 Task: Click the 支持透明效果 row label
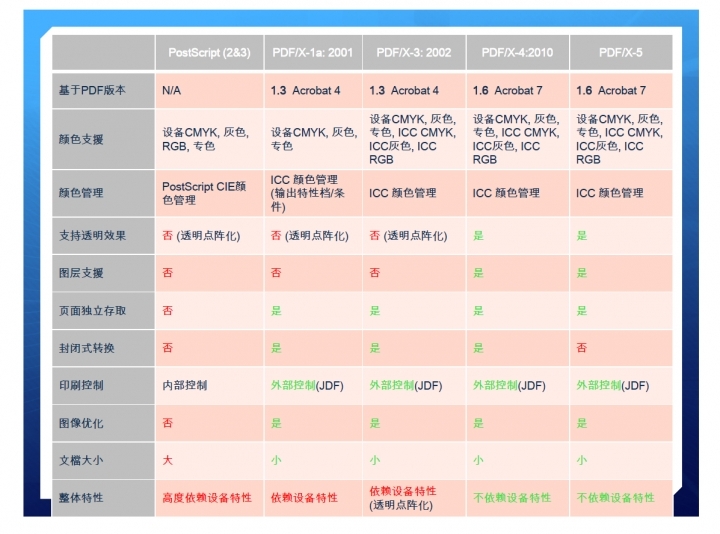pyautogui.click(x=92, y=236)
